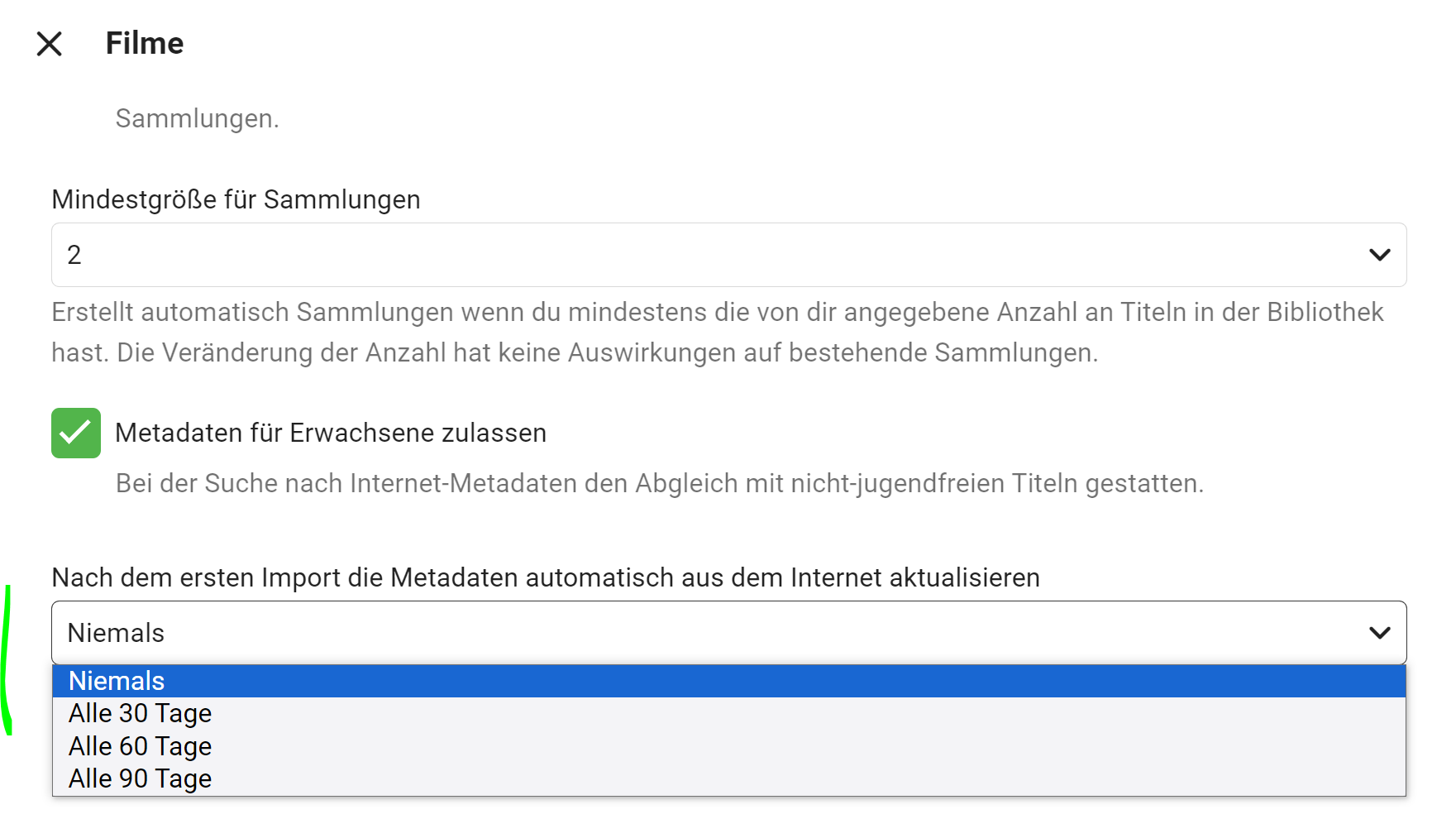Click the selected Niemals value in the combo box
This screenshot has width=1456, height=819.
click(116, 633)
